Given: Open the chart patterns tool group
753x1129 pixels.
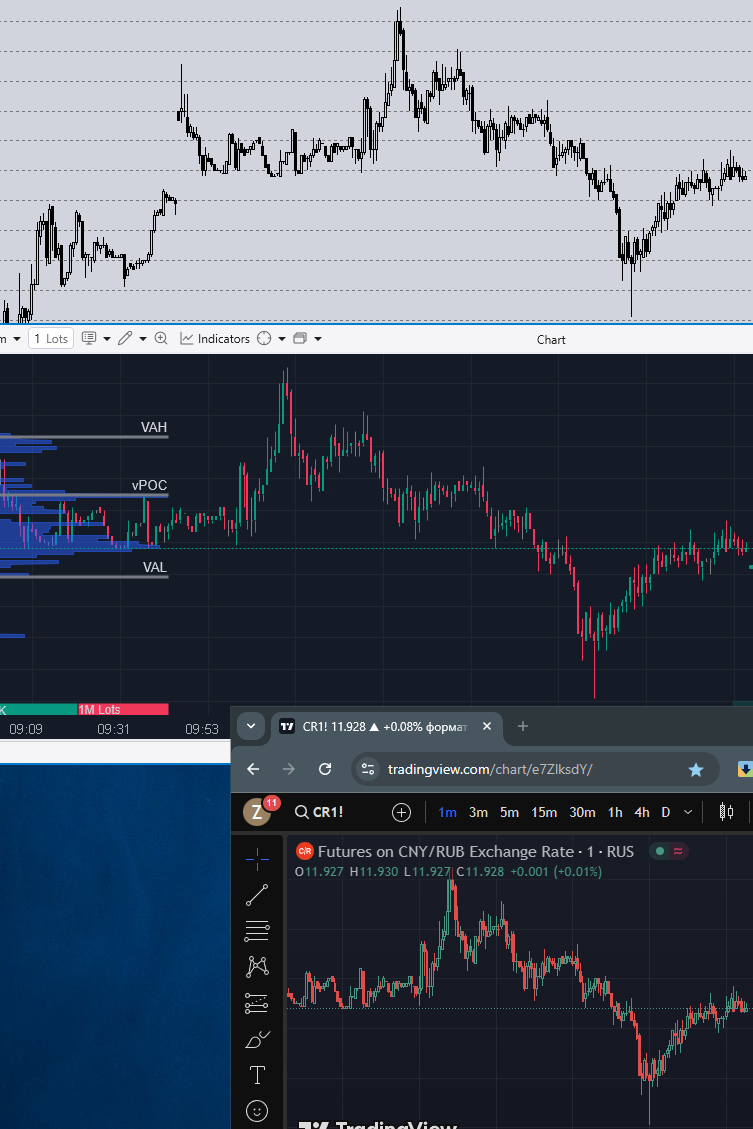Looking at the screenshot, I should (x=257, y=966).
